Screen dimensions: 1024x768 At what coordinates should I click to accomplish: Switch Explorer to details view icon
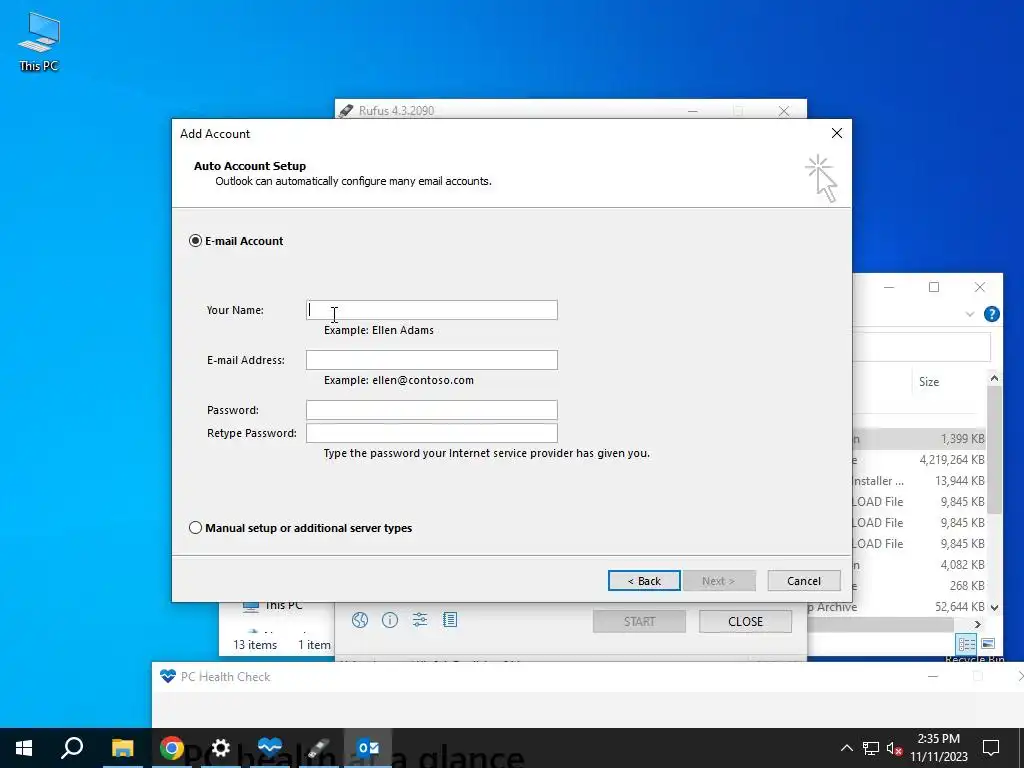click(x=967, y=644)
